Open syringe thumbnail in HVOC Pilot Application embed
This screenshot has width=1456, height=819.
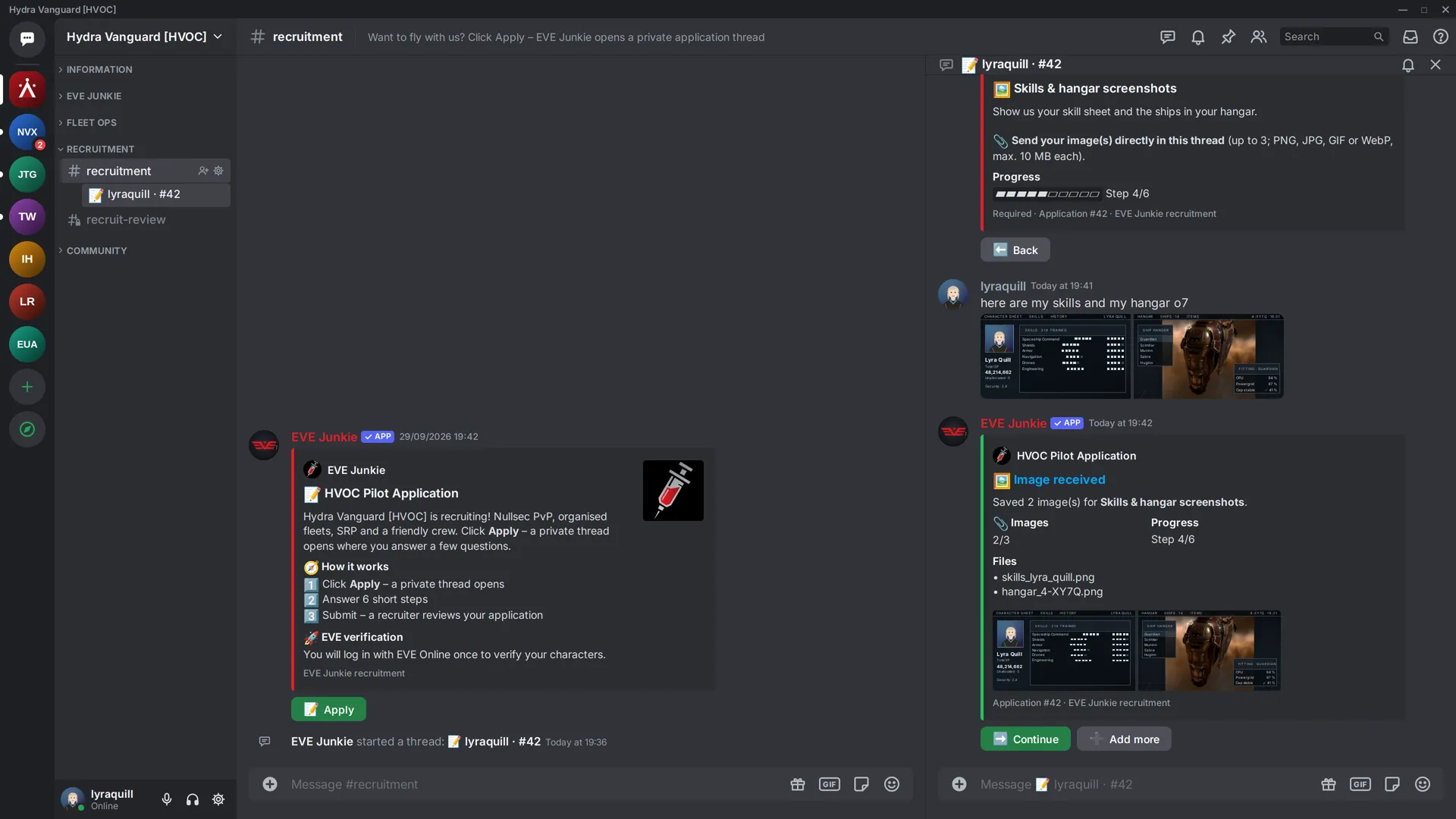[673, 491]
